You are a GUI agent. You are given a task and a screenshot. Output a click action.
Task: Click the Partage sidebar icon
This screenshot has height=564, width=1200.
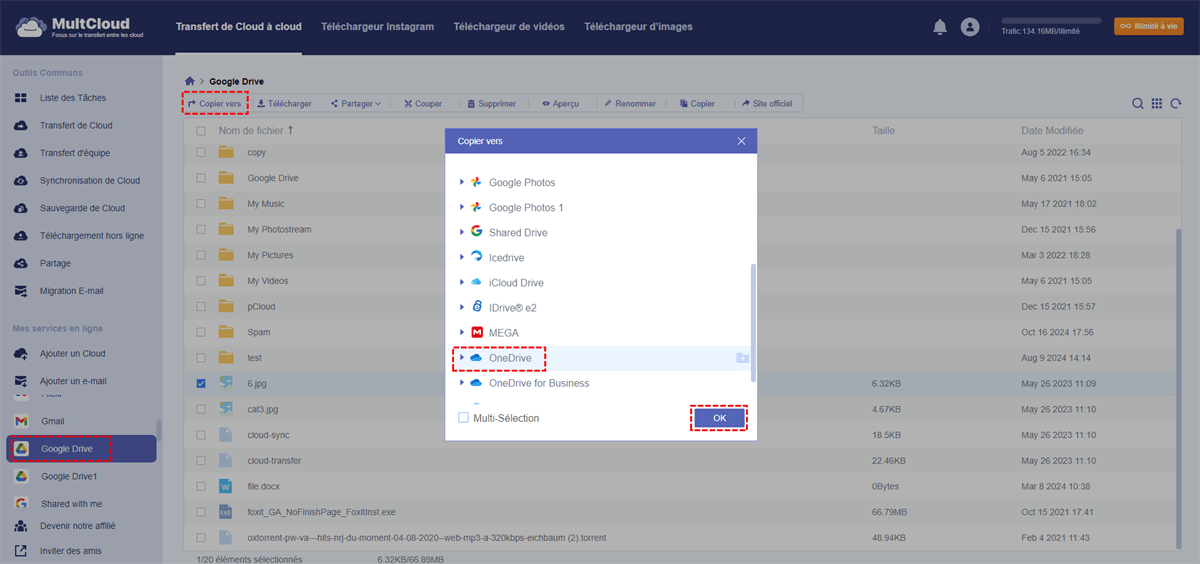coord(21,263)
